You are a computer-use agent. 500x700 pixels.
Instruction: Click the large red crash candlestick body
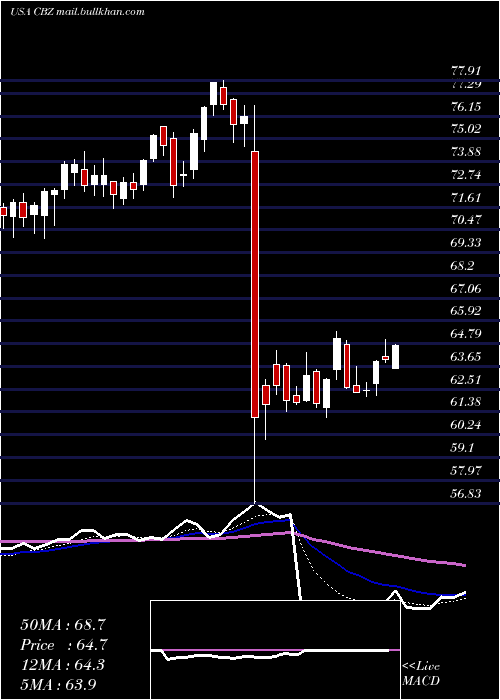tap(255, 284)
